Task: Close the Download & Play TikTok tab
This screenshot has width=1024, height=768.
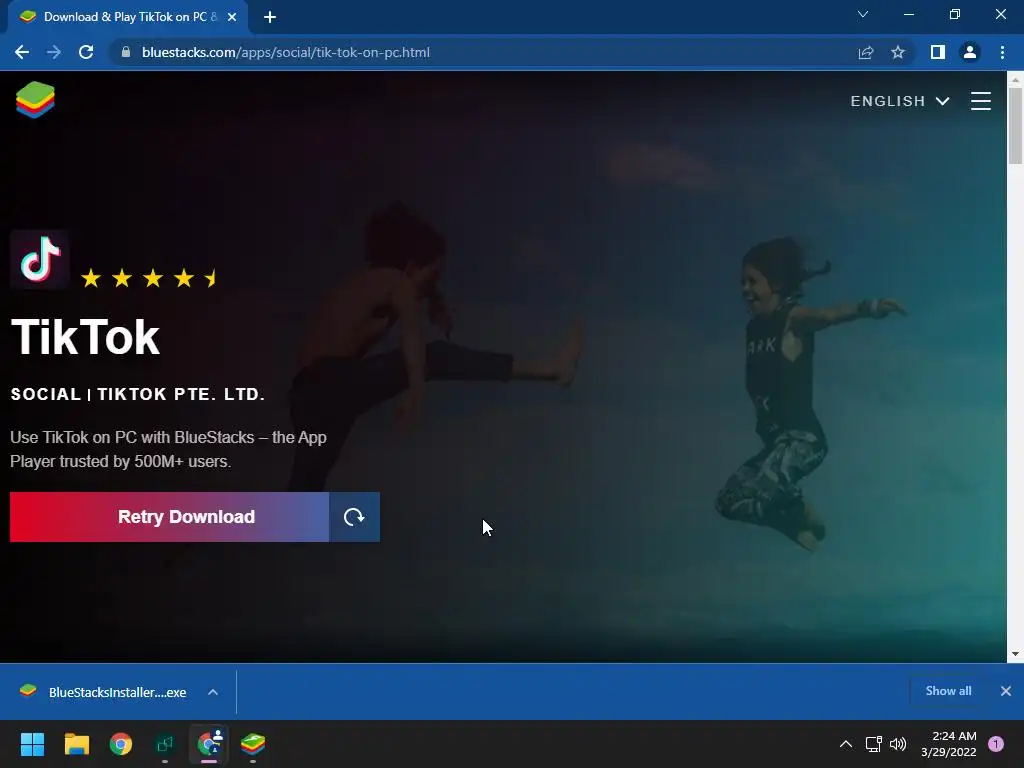Action: pyautogui.click(x=232, y=17)
